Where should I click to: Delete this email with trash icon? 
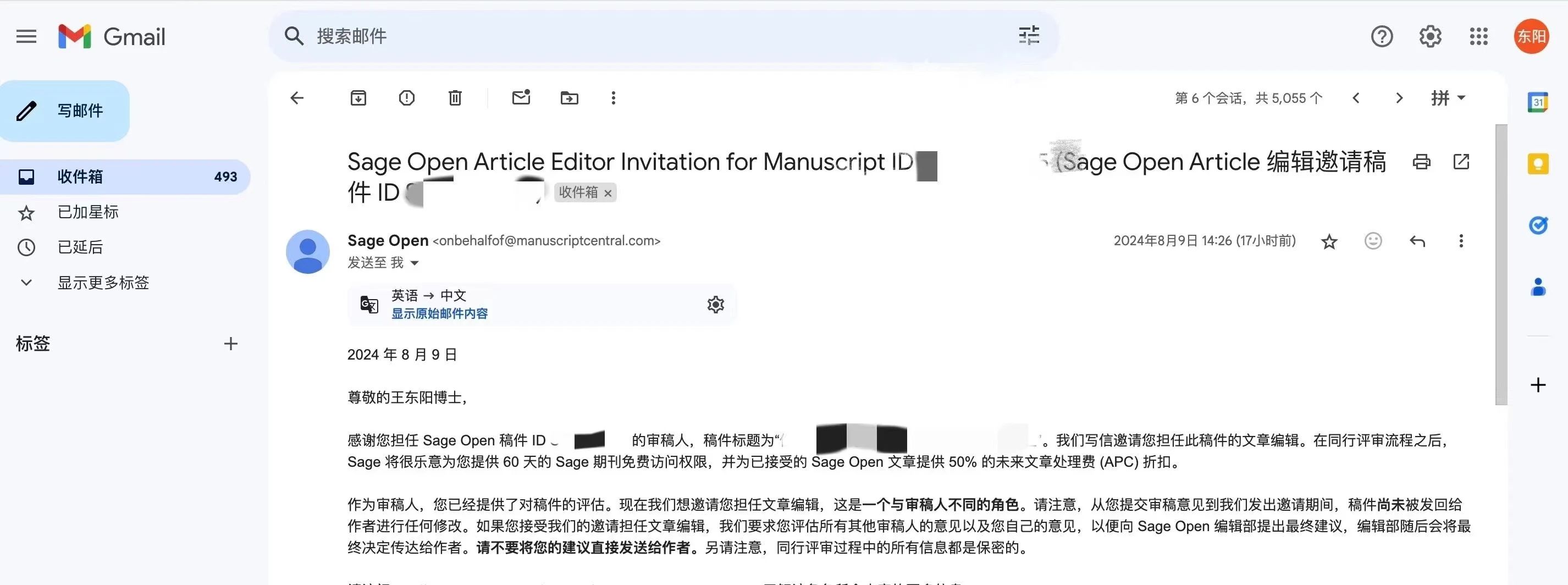point(455,98)
